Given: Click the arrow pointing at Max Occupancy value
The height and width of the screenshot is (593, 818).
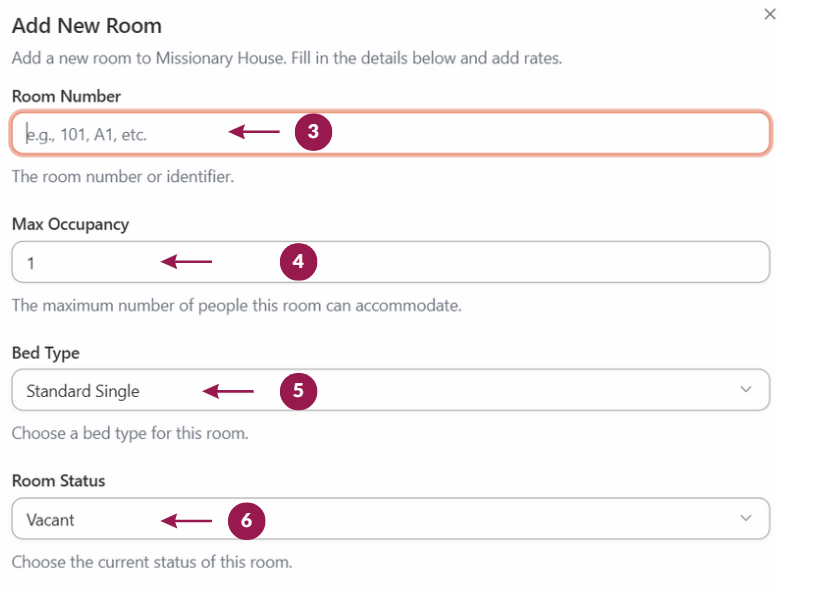Looking at the screenshot, I should (x=187, y=262).
